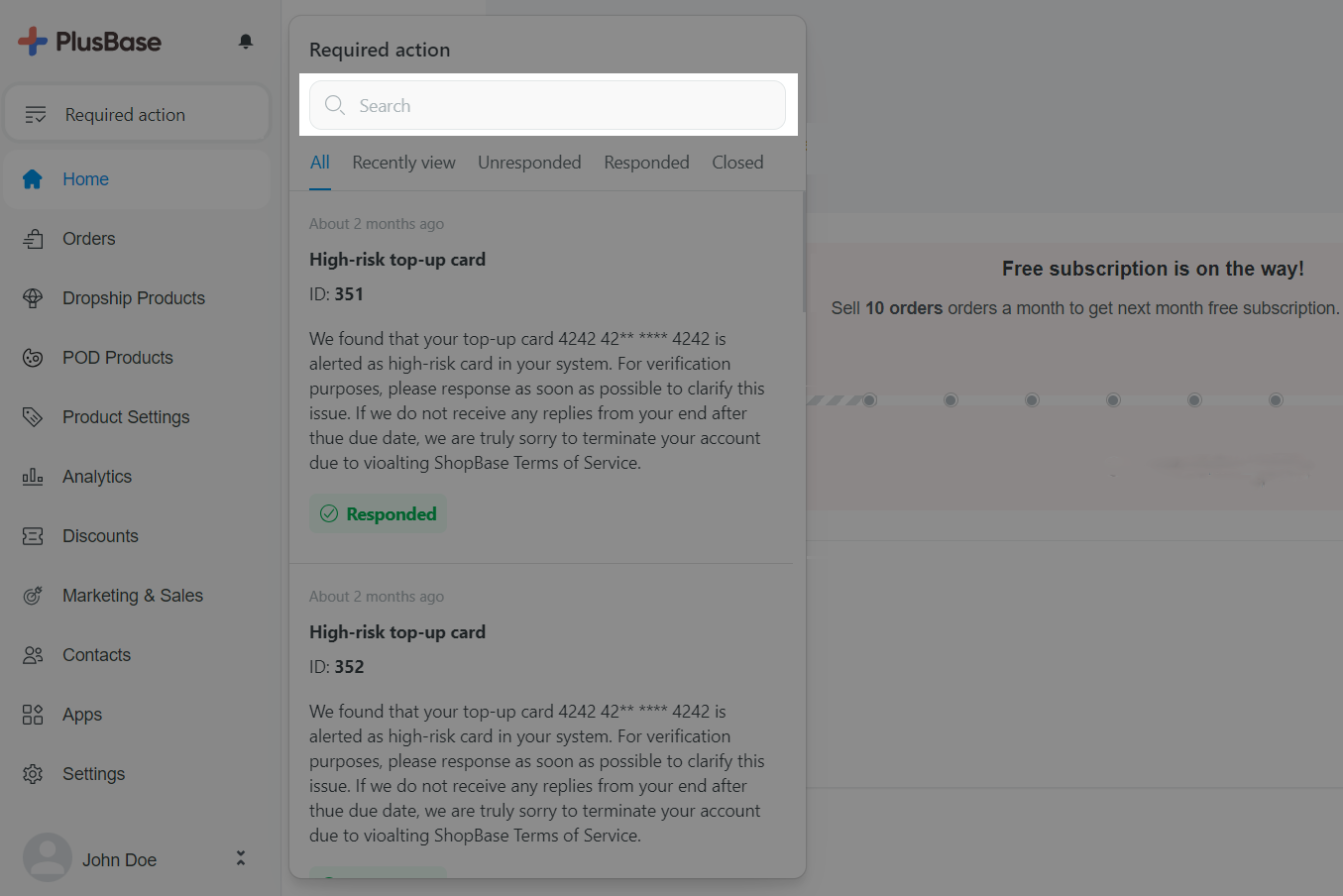Click the Discounts ticket icon

click(x=33, y=536)
